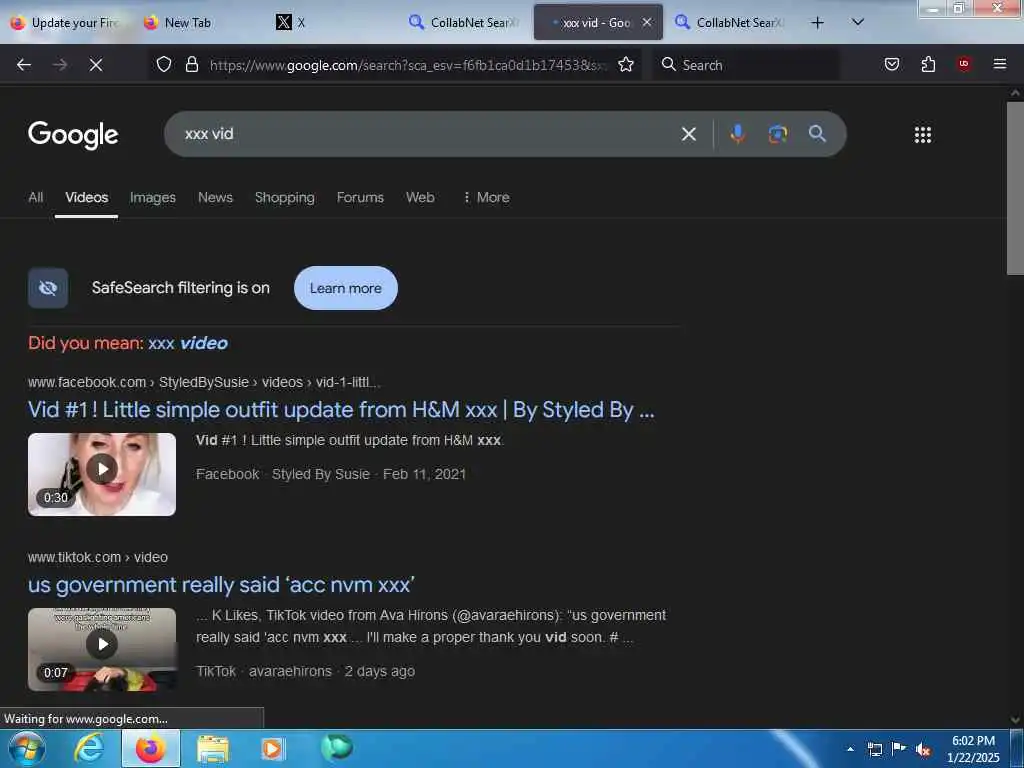List all open tabs

858,23
